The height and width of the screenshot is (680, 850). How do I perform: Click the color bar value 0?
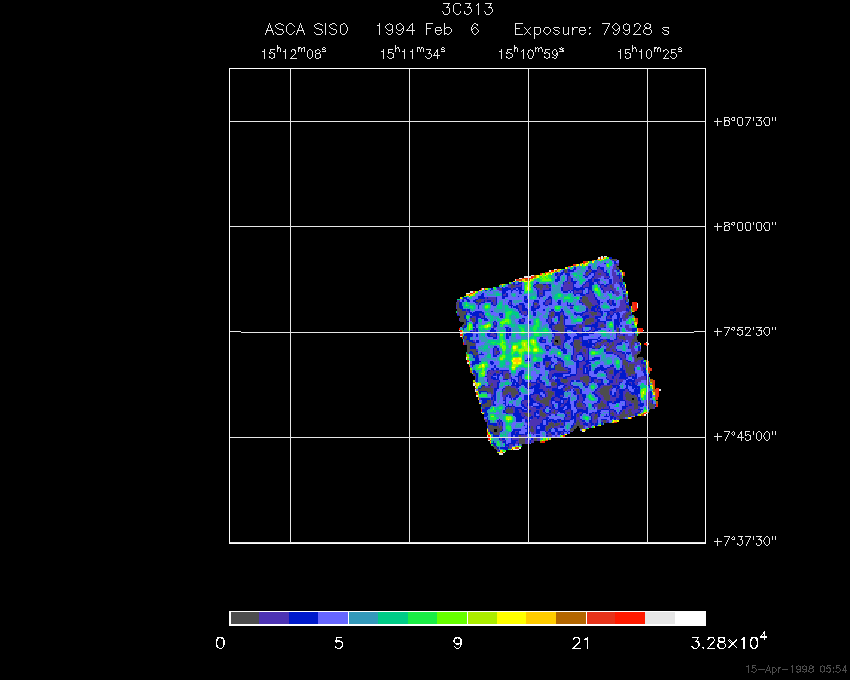coord(220,644)
